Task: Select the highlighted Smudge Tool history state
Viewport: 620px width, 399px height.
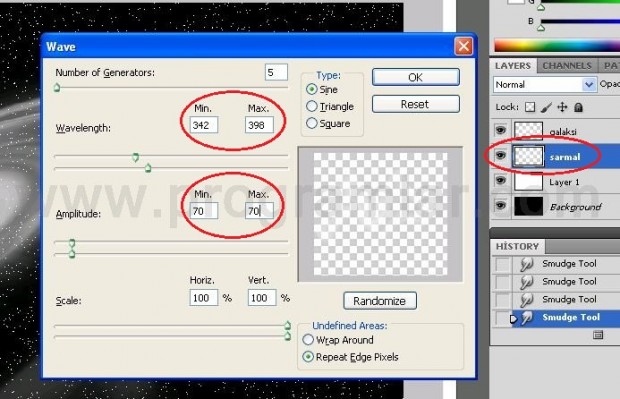Action: click(x=571, y=317)
